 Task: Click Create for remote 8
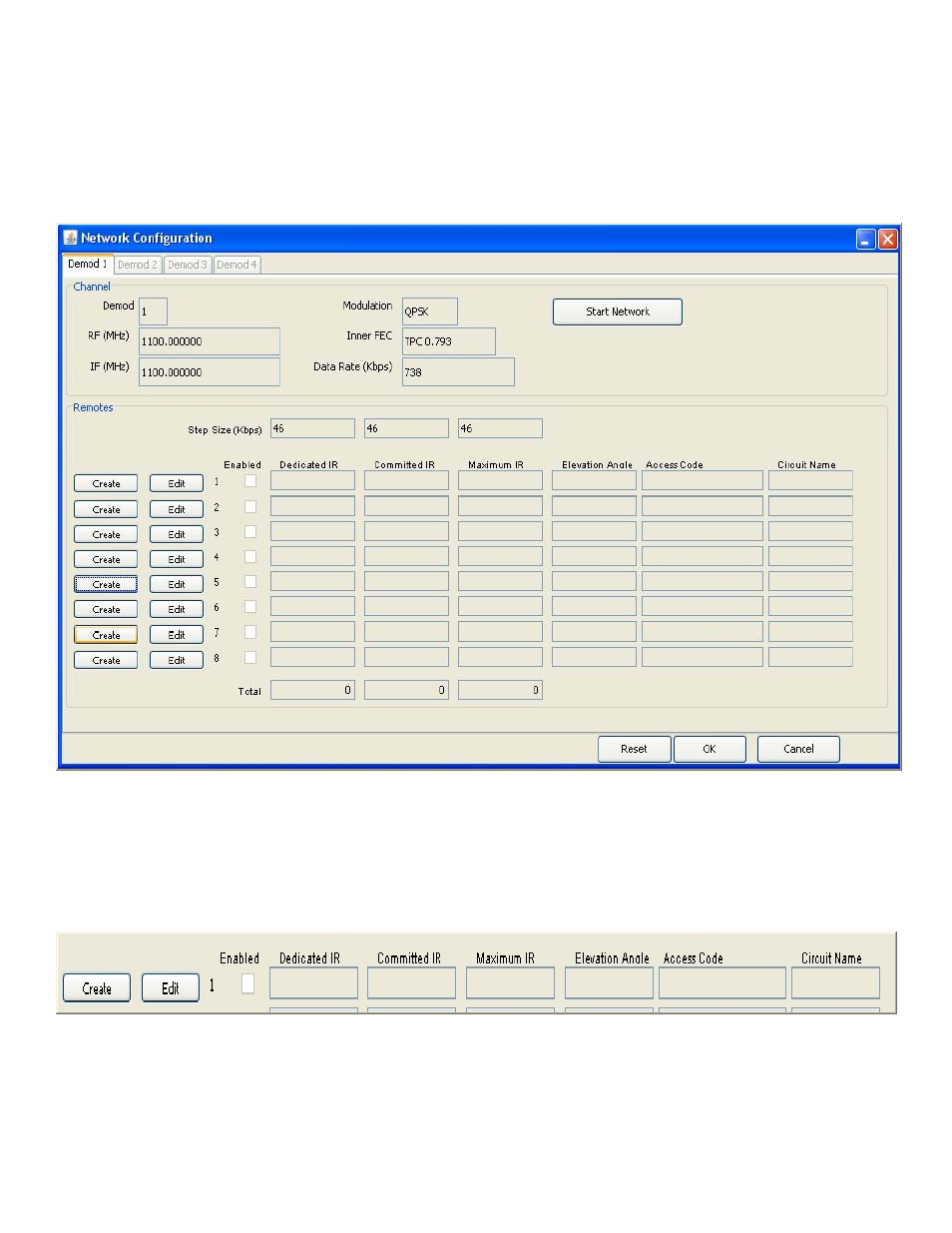(x=106, y=660)
